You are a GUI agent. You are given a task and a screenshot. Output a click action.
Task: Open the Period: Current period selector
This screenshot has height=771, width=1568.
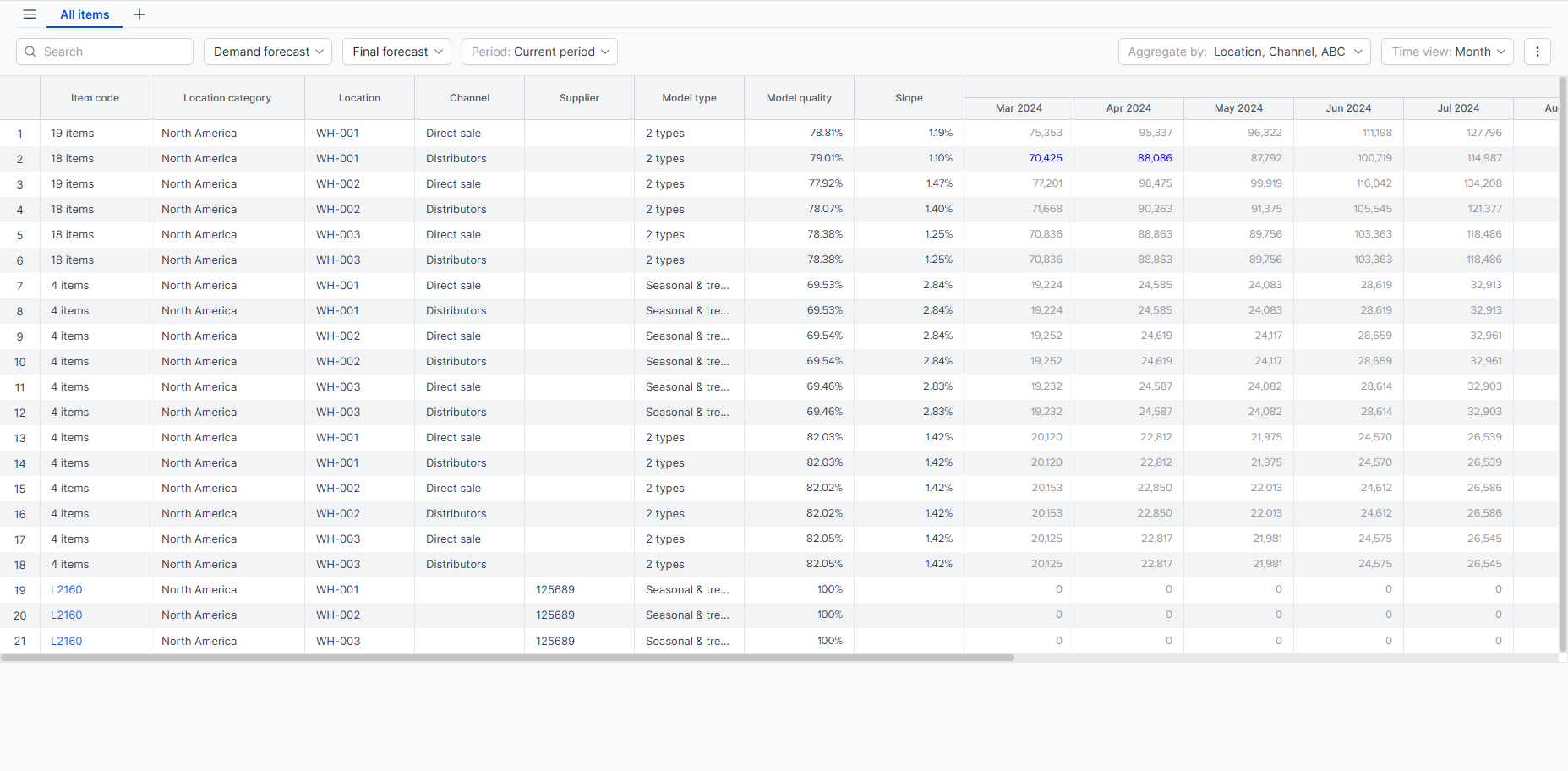click(539, 52)
